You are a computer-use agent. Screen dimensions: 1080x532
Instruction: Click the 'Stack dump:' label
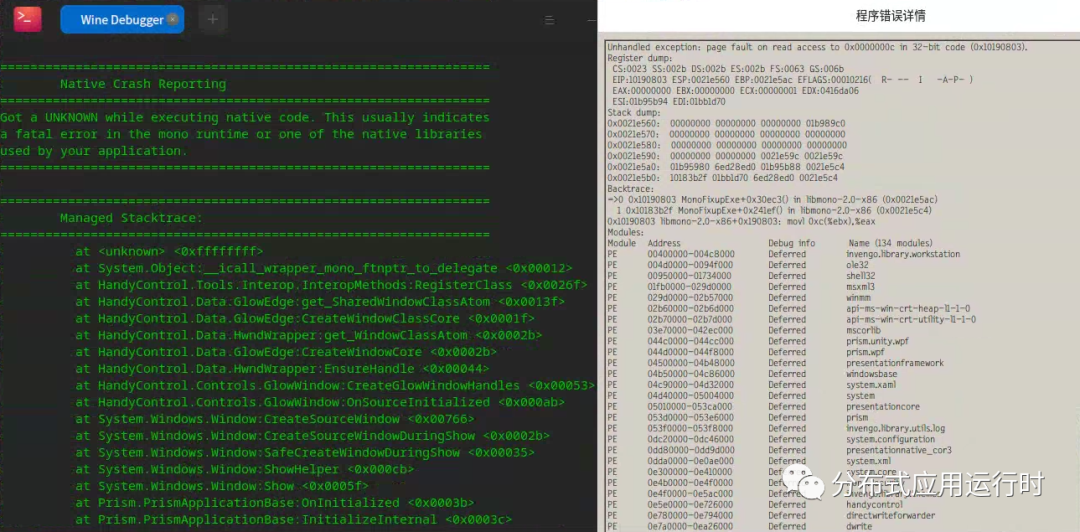click(x=634, y=112)
